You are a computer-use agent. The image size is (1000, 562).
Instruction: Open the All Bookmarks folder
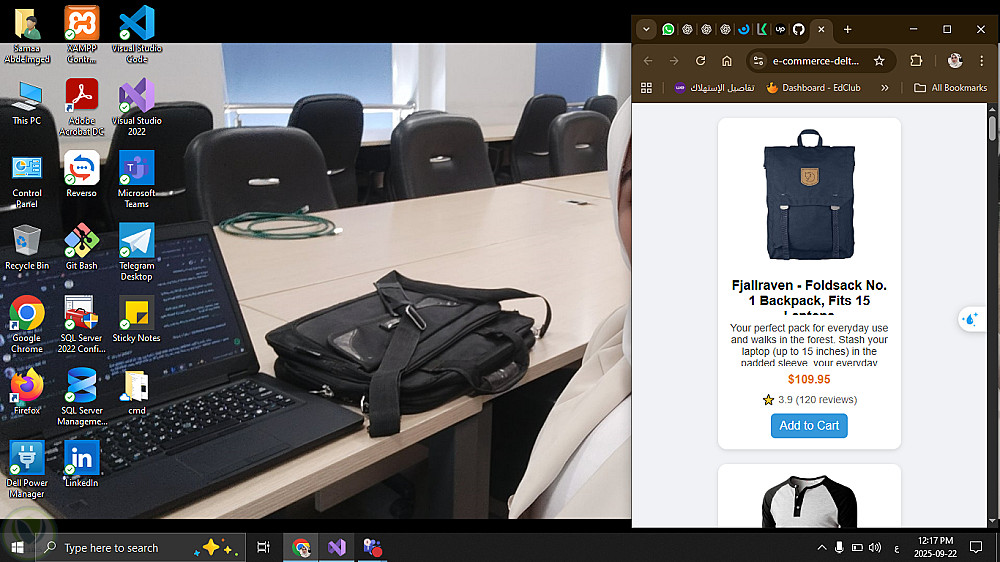[950, 88]
